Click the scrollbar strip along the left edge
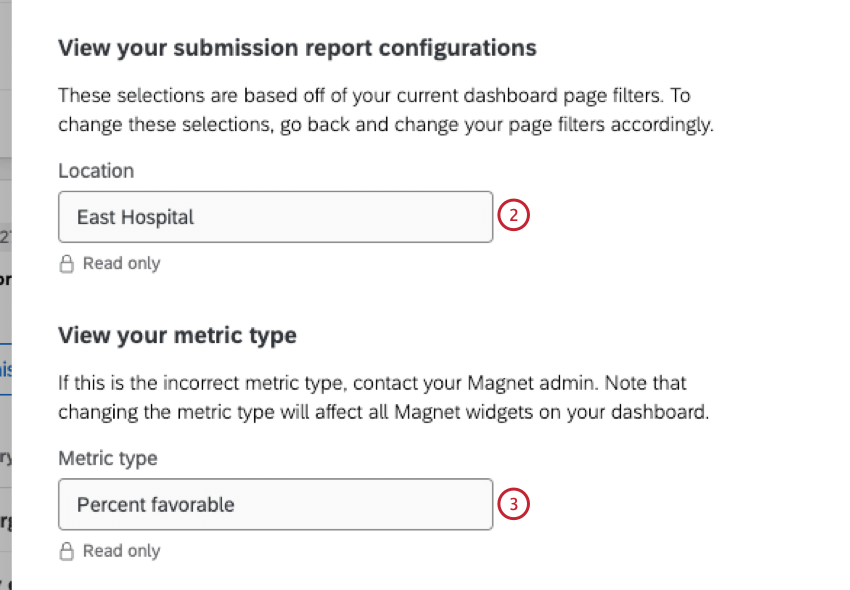 4,295
